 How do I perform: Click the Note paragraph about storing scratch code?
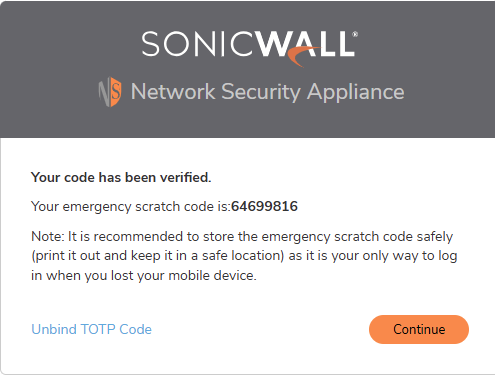point(244,256)
